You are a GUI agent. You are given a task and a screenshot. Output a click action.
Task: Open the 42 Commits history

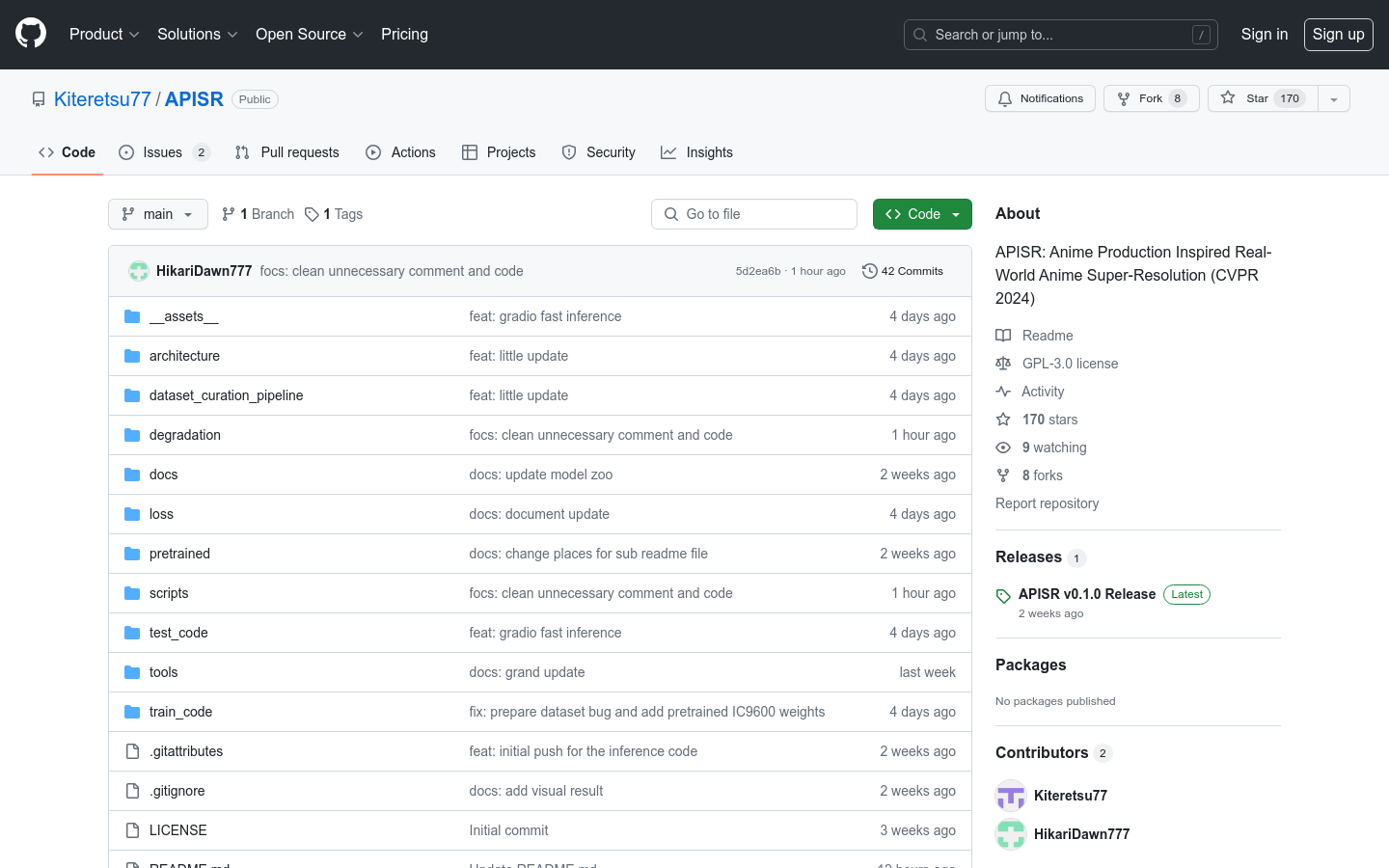(x=902, y=271)
